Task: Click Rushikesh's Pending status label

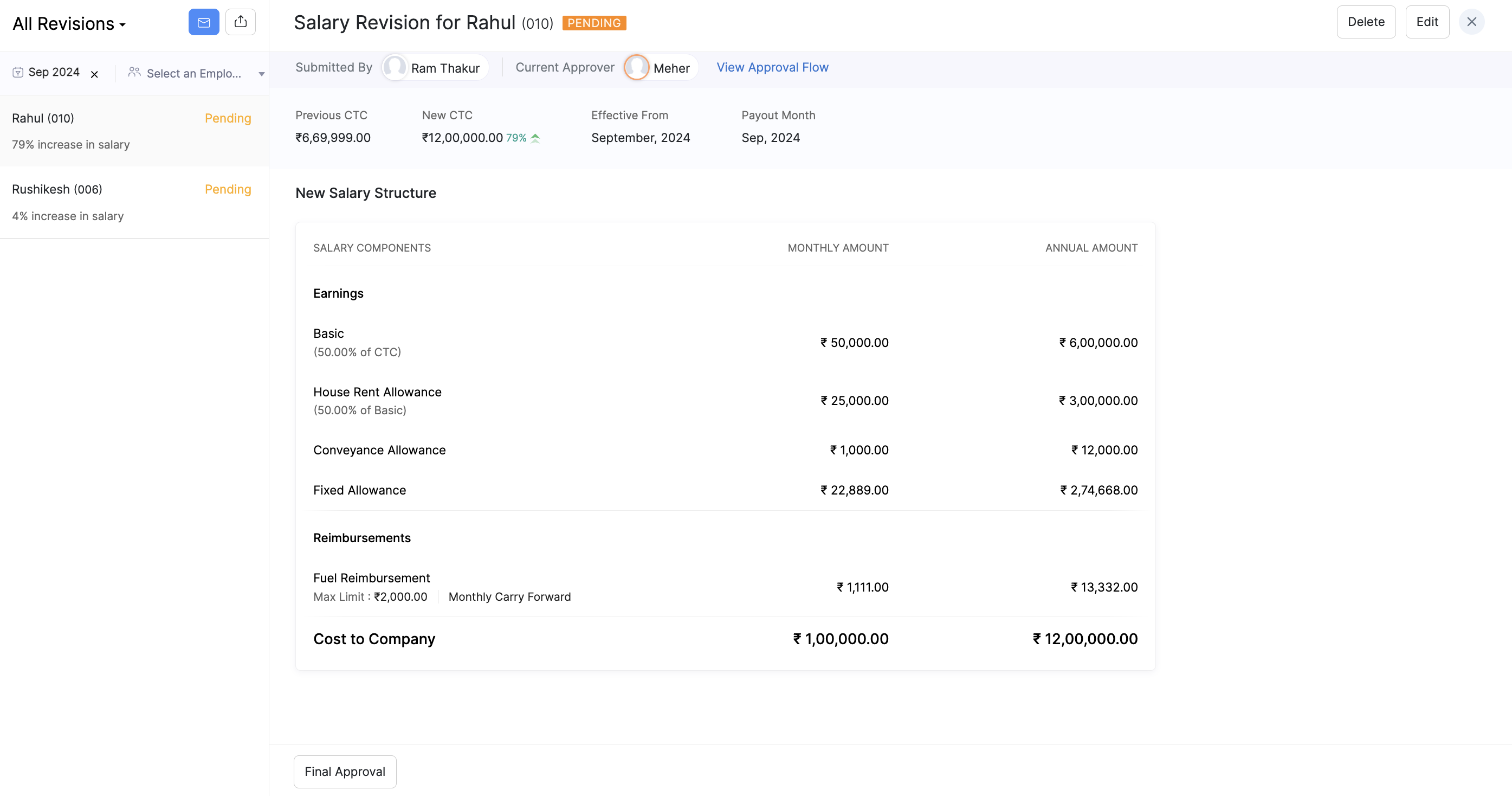Action: (228, 189)
